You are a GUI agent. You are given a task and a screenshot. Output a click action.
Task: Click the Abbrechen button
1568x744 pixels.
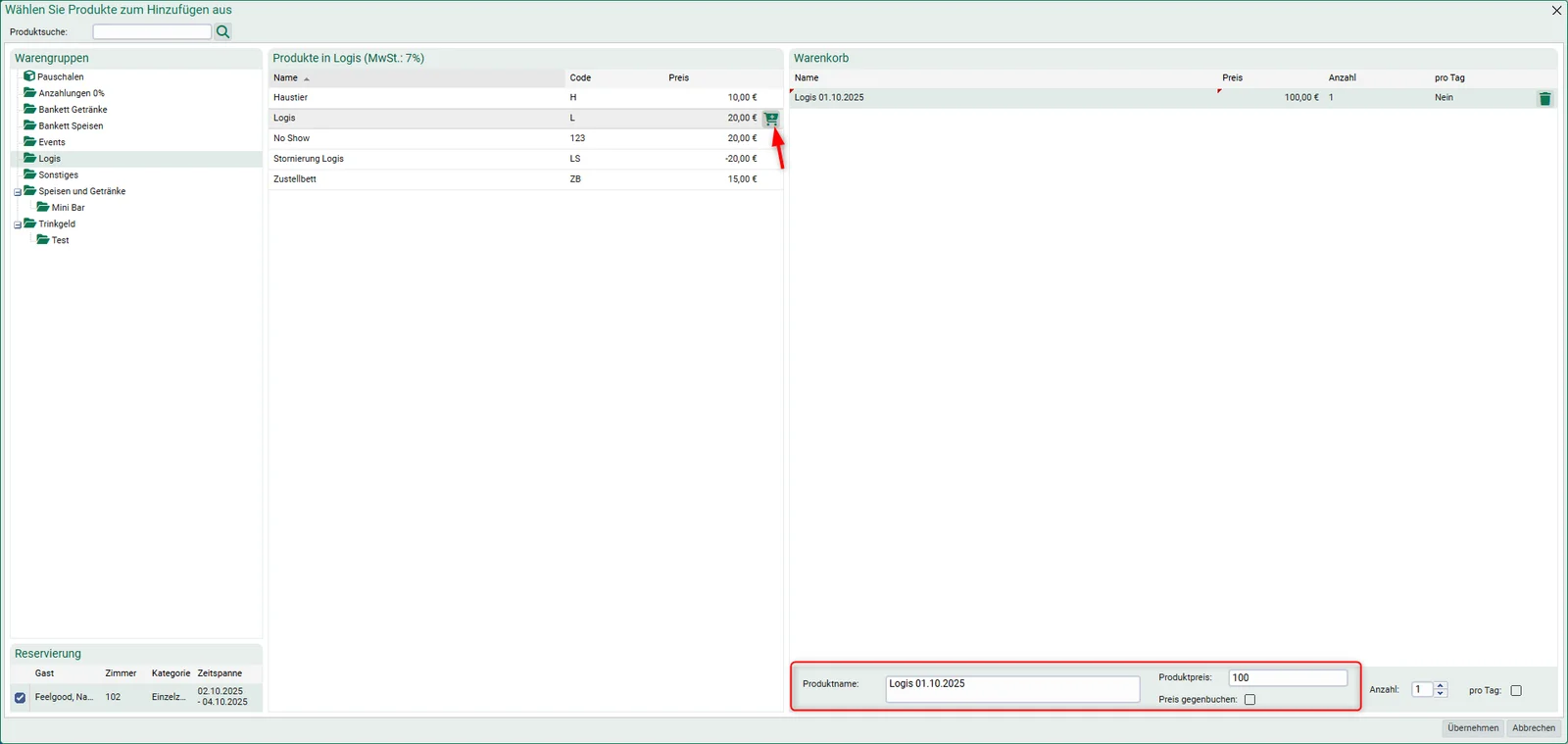[x=1534, y=728]
